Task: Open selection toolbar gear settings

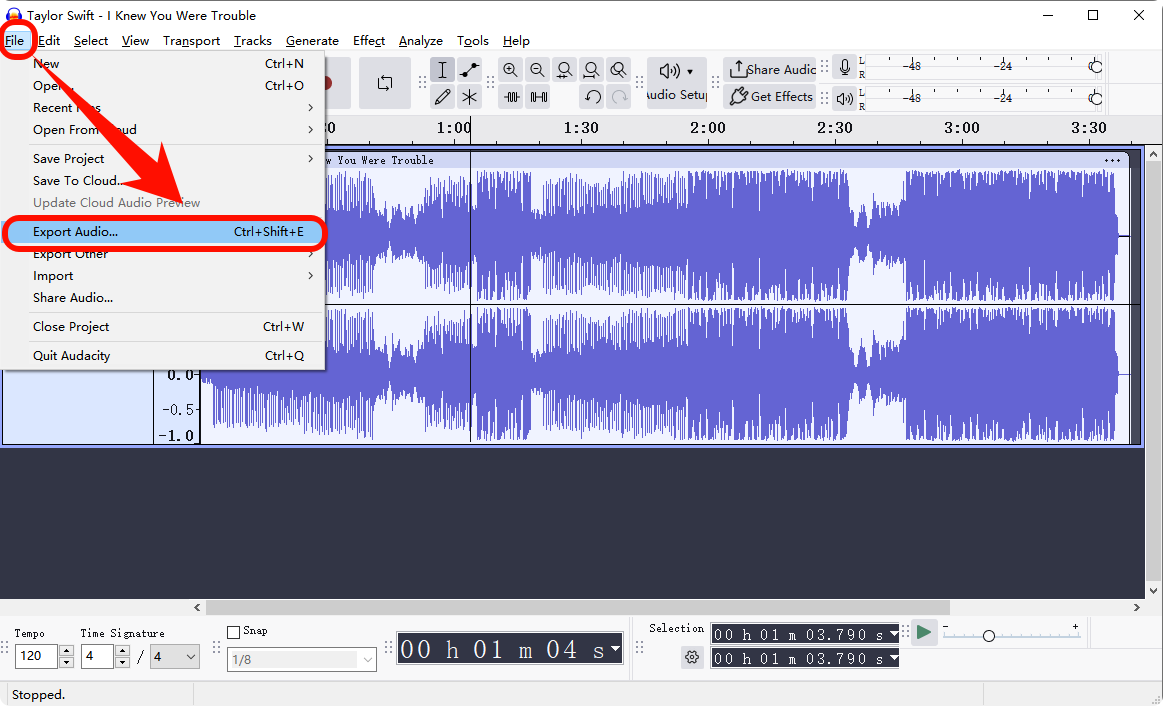Action: coord(692,657)
